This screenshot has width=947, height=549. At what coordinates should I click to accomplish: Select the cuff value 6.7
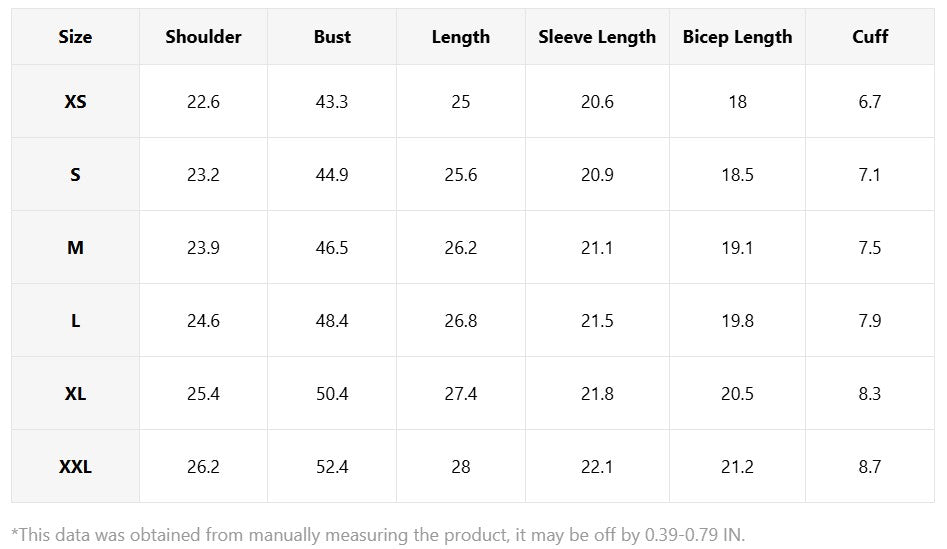pos(870,102)
